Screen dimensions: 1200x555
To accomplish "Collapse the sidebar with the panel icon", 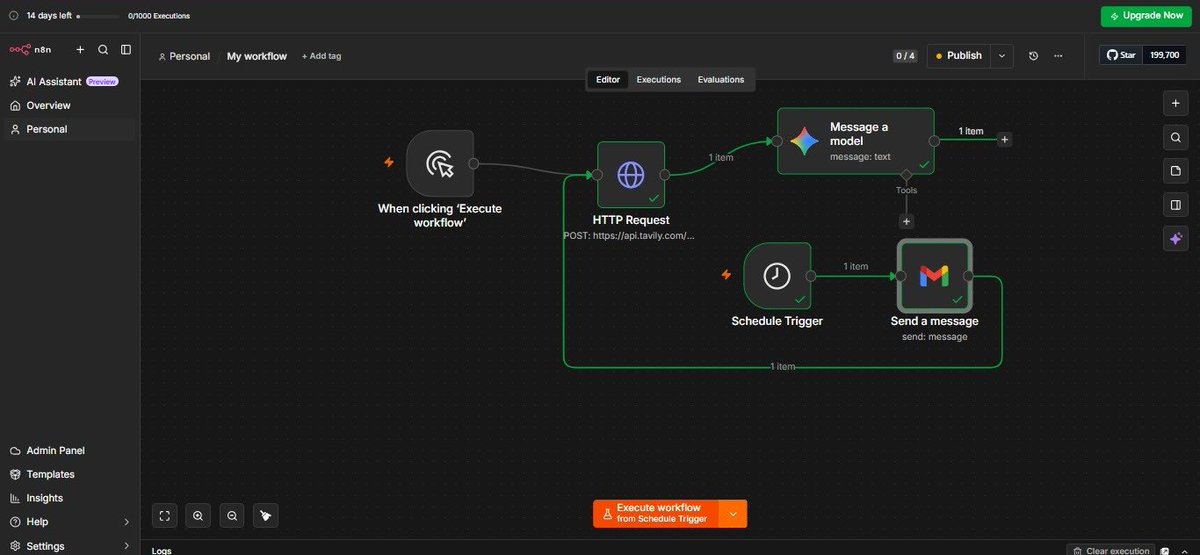I will (x=126, y=49).
